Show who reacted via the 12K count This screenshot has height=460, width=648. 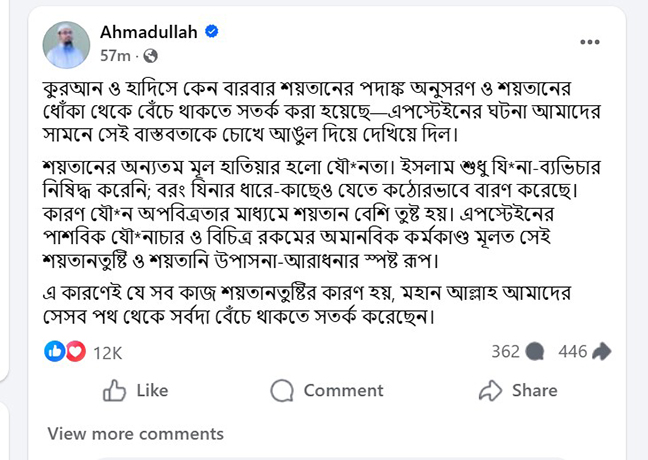(x=107, y=351)
